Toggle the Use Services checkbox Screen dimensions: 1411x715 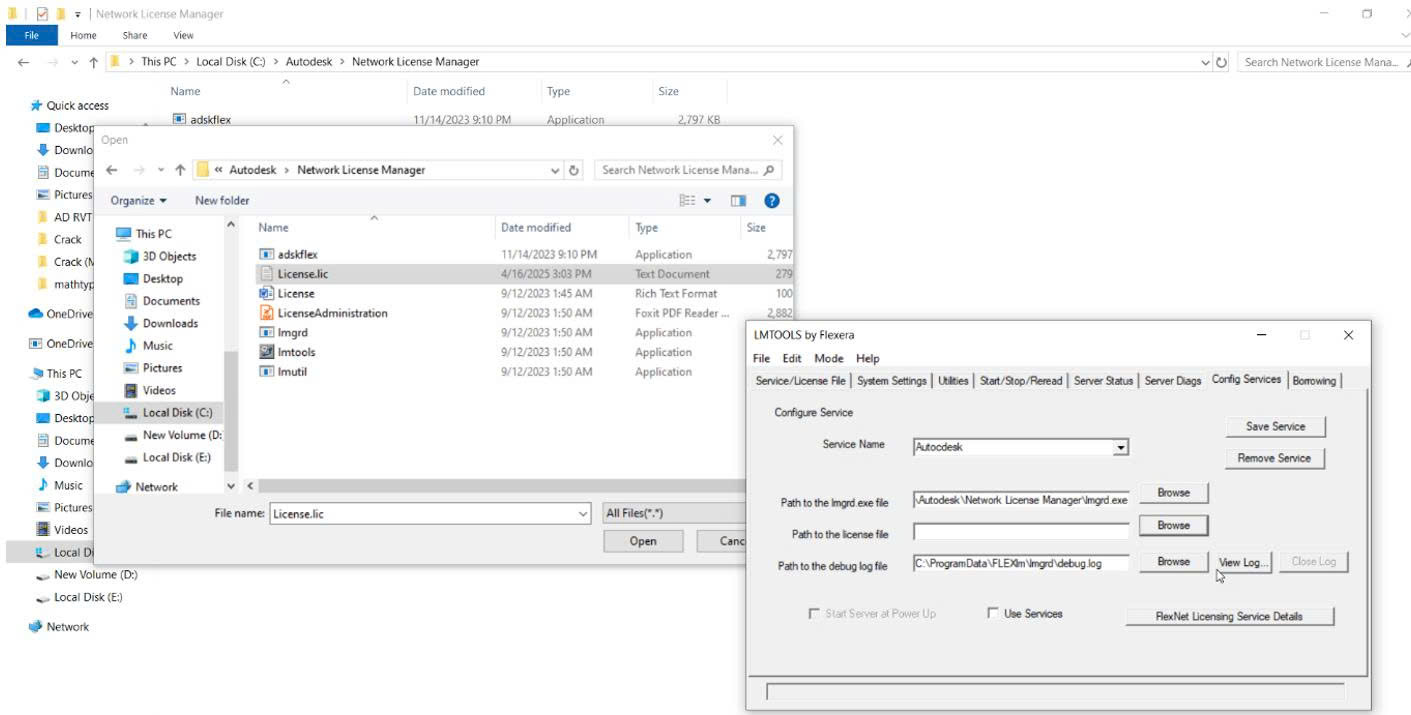[x=993, y=613]
